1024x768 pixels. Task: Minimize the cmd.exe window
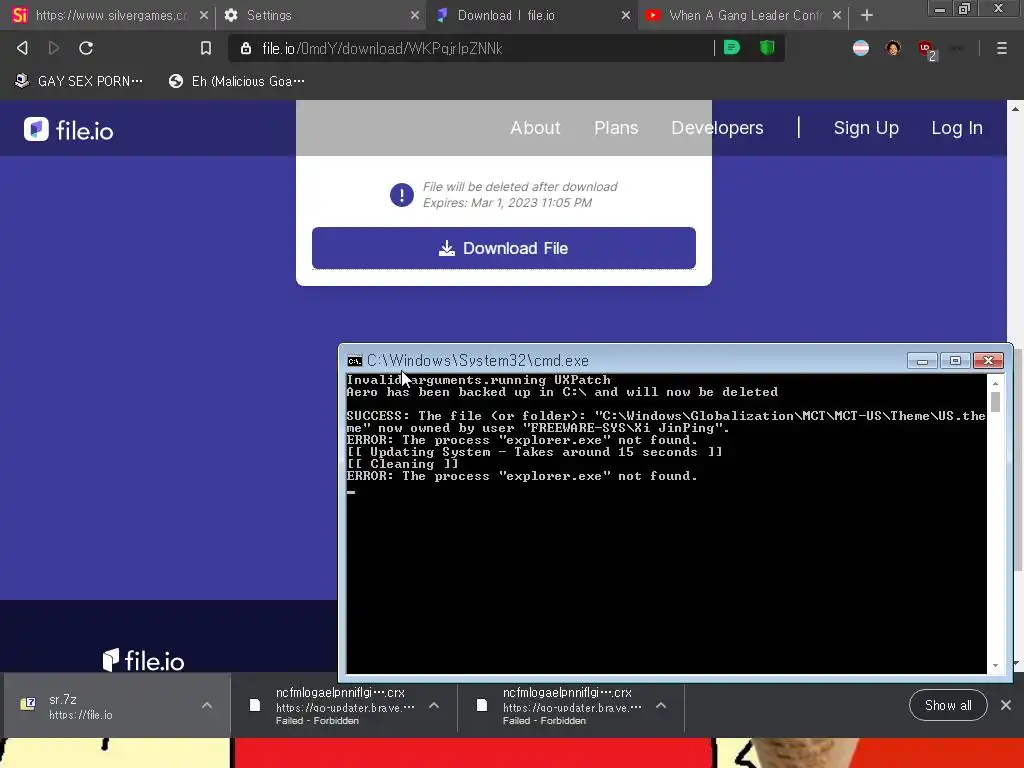(922, 361)
